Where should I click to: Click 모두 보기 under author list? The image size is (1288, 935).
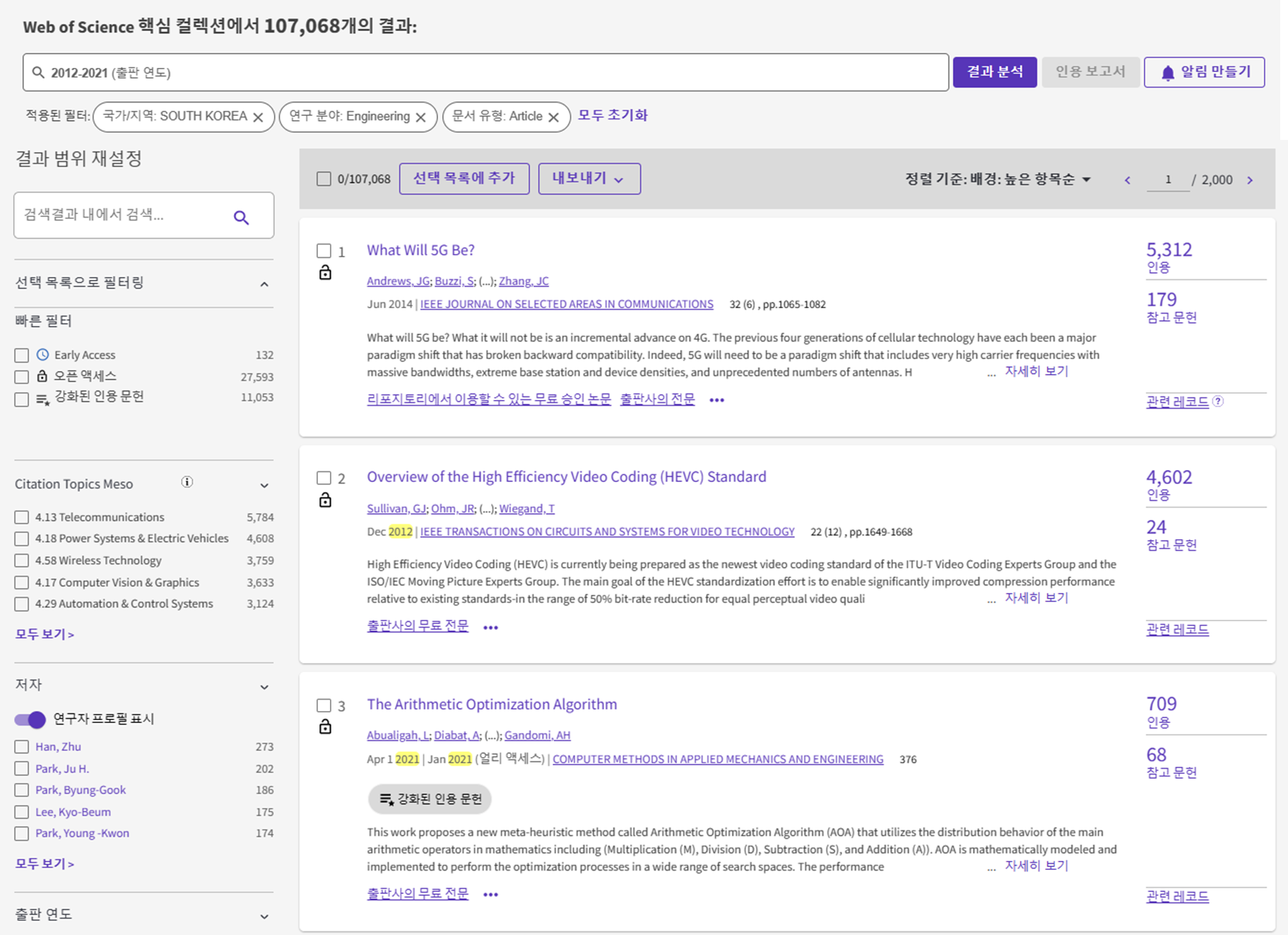(x=45, y=864)
